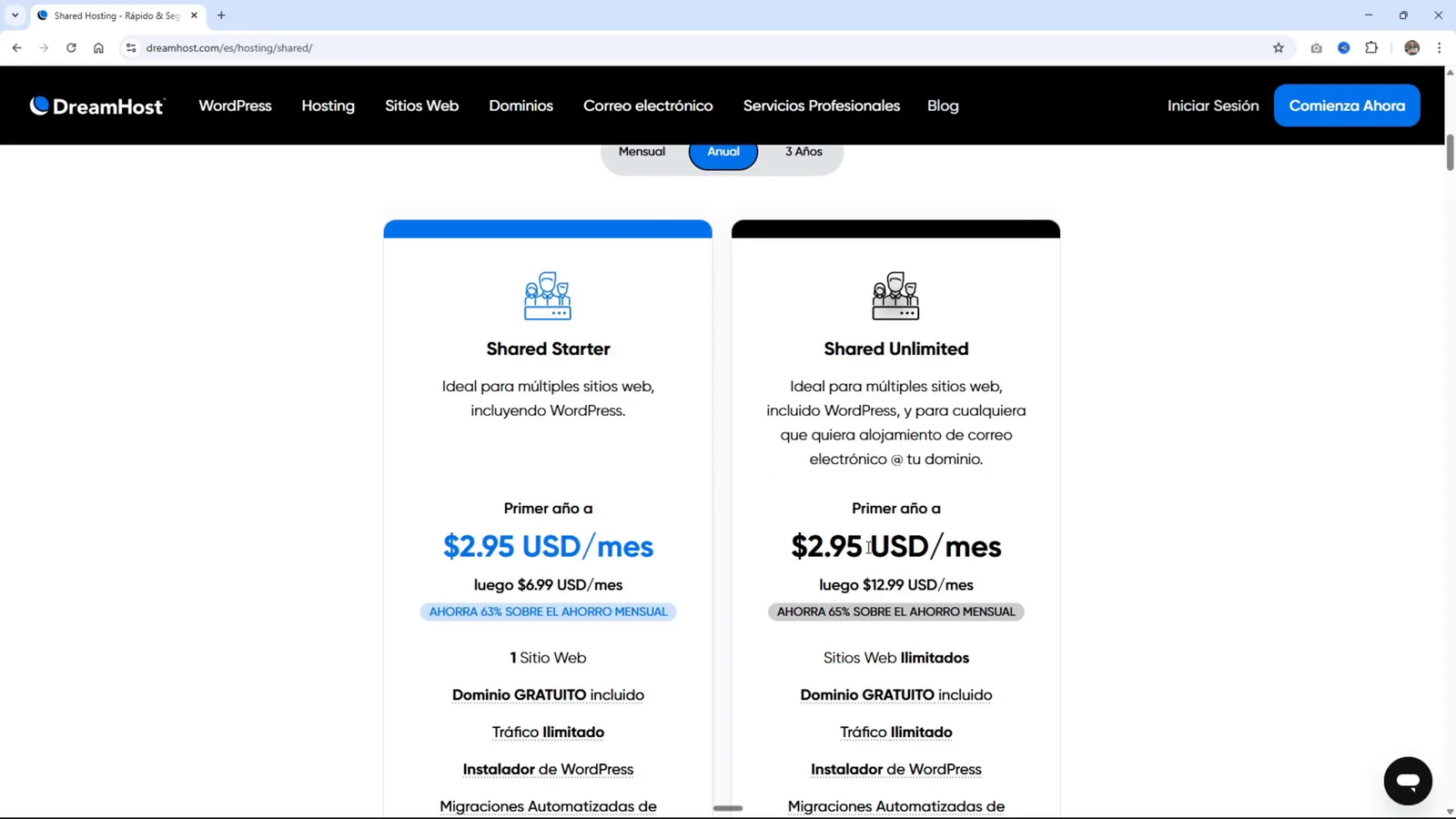Open the WordPress menu
This screenshot has height=819, width=1456.
tap(235, 106)
